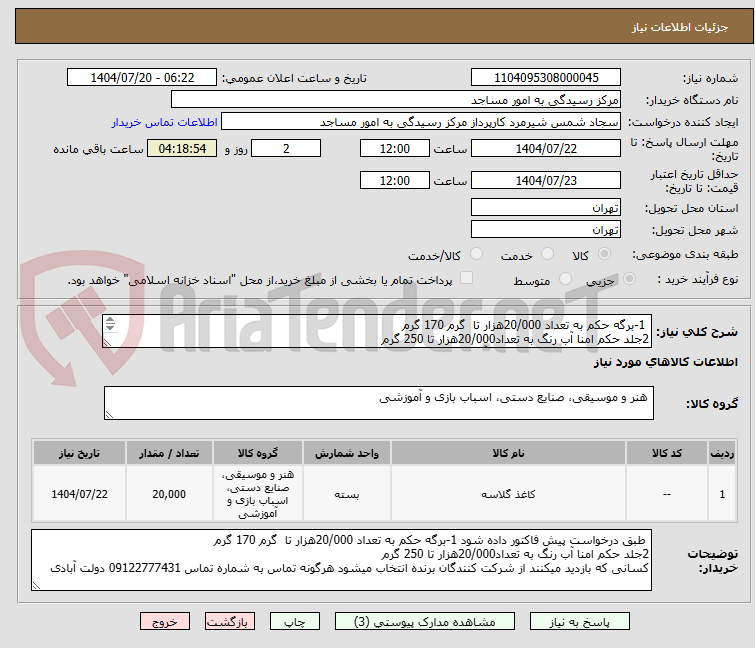Open مشاهده مدارک پیوستی (3) attachments
The height and width of the screenshot is (648, 755).
(x=424, y=622)
